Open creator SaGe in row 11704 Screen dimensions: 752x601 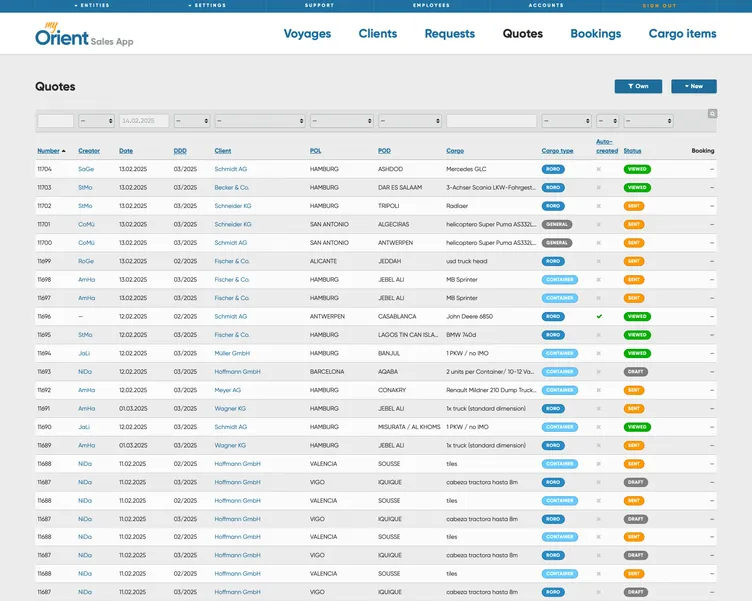tap(86, 169)
